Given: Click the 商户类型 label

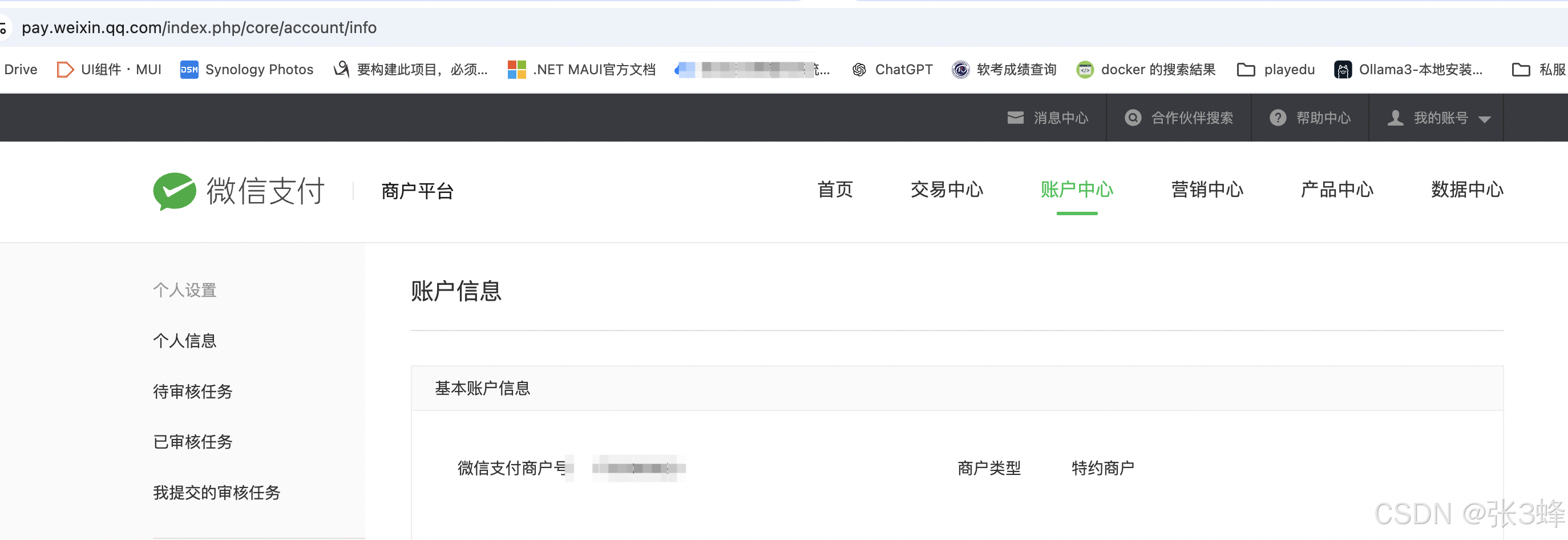Looking at the screenshot, I should [x=988, y=468].
